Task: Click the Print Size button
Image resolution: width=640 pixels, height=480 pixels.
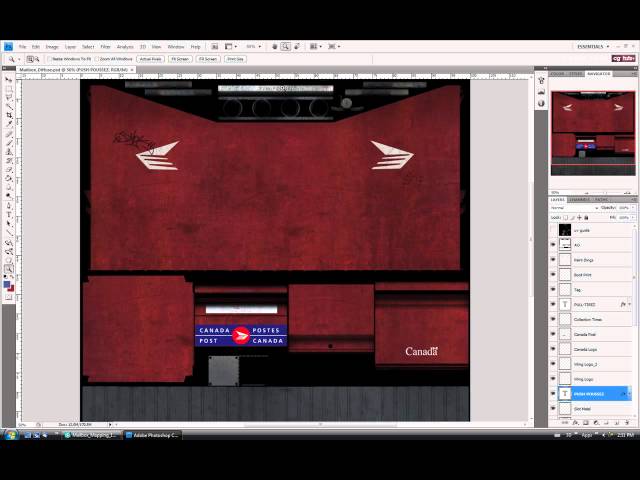Action: pyautogui.click(x=235, y=59)
